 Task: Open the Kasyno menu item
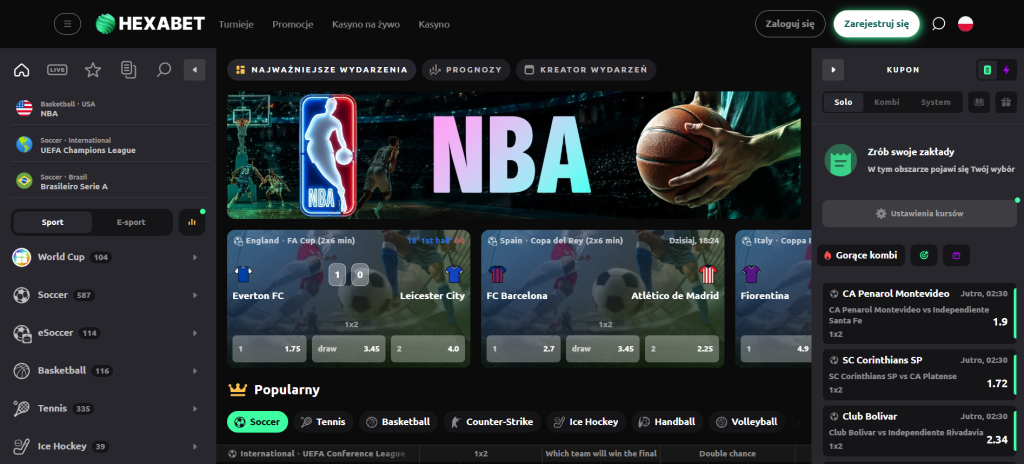434,24
